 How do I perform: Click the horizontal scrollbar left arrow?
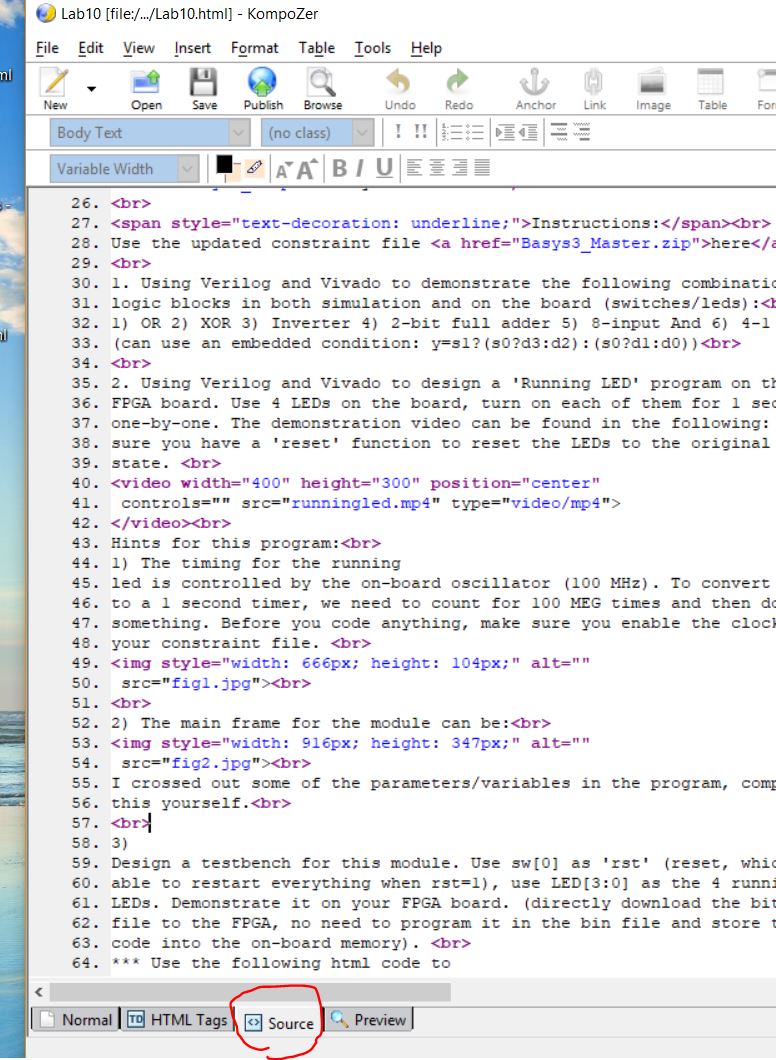point(40,992)
